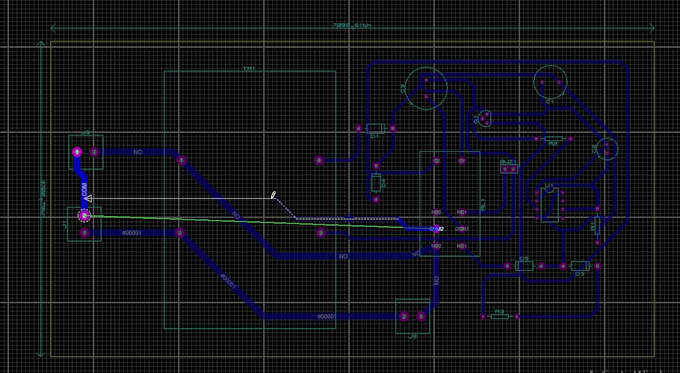Click resistor R3 at the bottom right
This screenshot has height=373, width=680.
[500, 316]
